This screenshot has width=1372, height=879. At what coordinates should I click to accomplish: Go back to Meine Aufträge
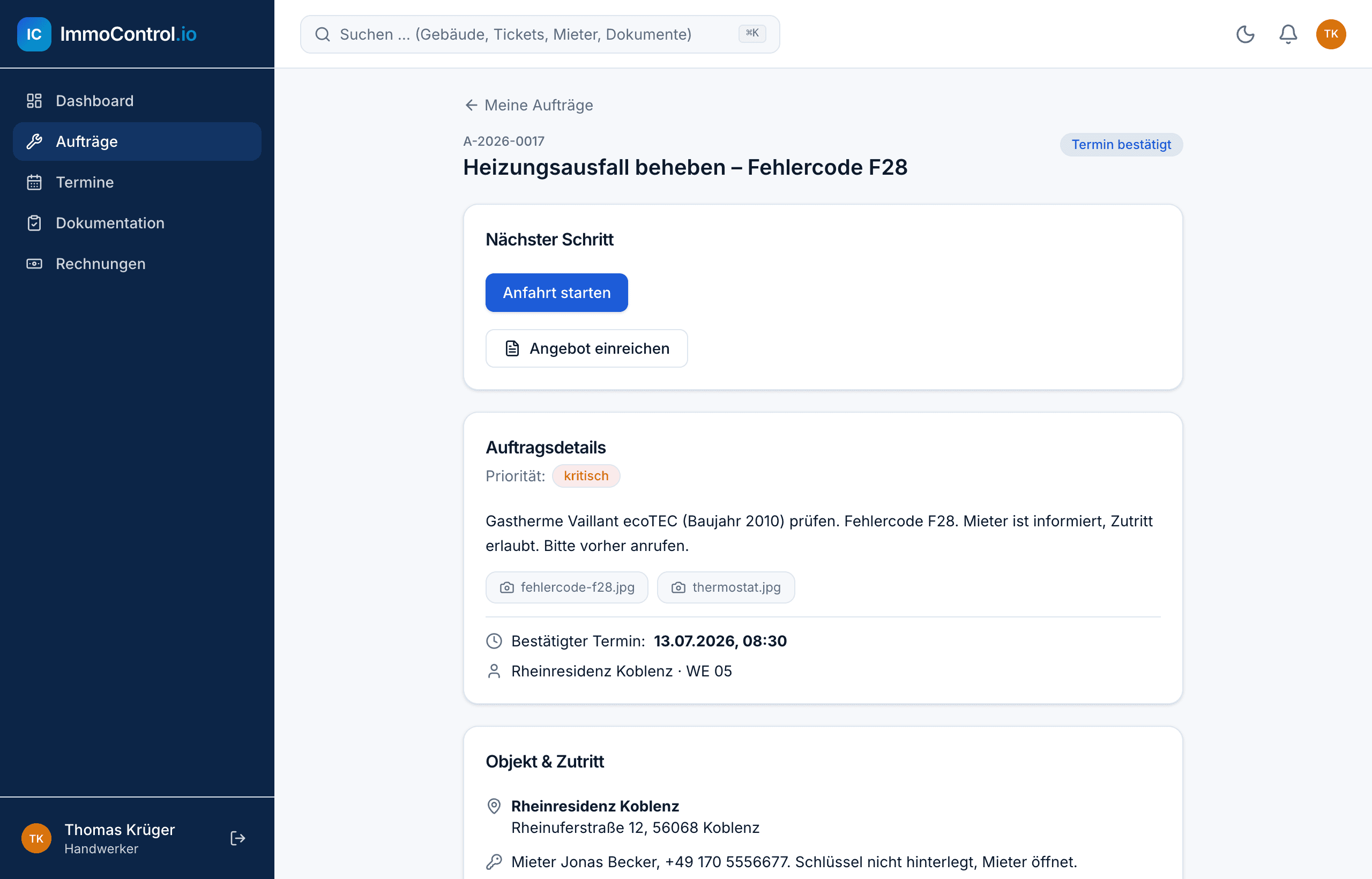tap(528, 105)
